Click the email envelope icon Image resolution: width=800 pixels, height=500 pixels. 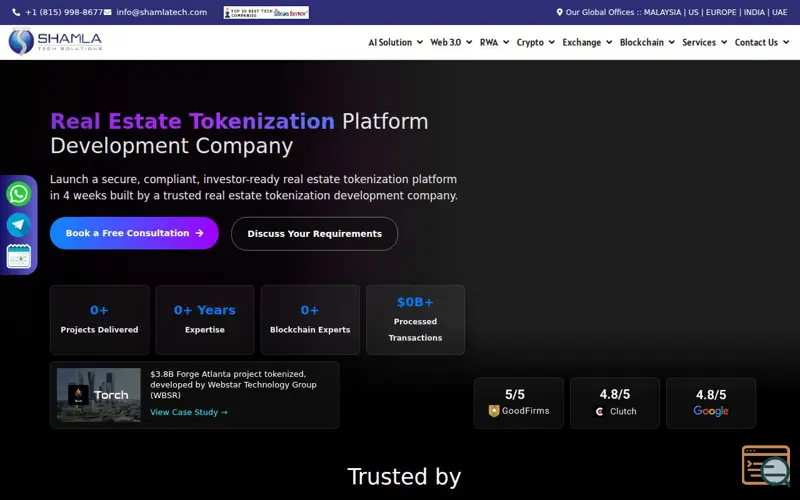108,12
